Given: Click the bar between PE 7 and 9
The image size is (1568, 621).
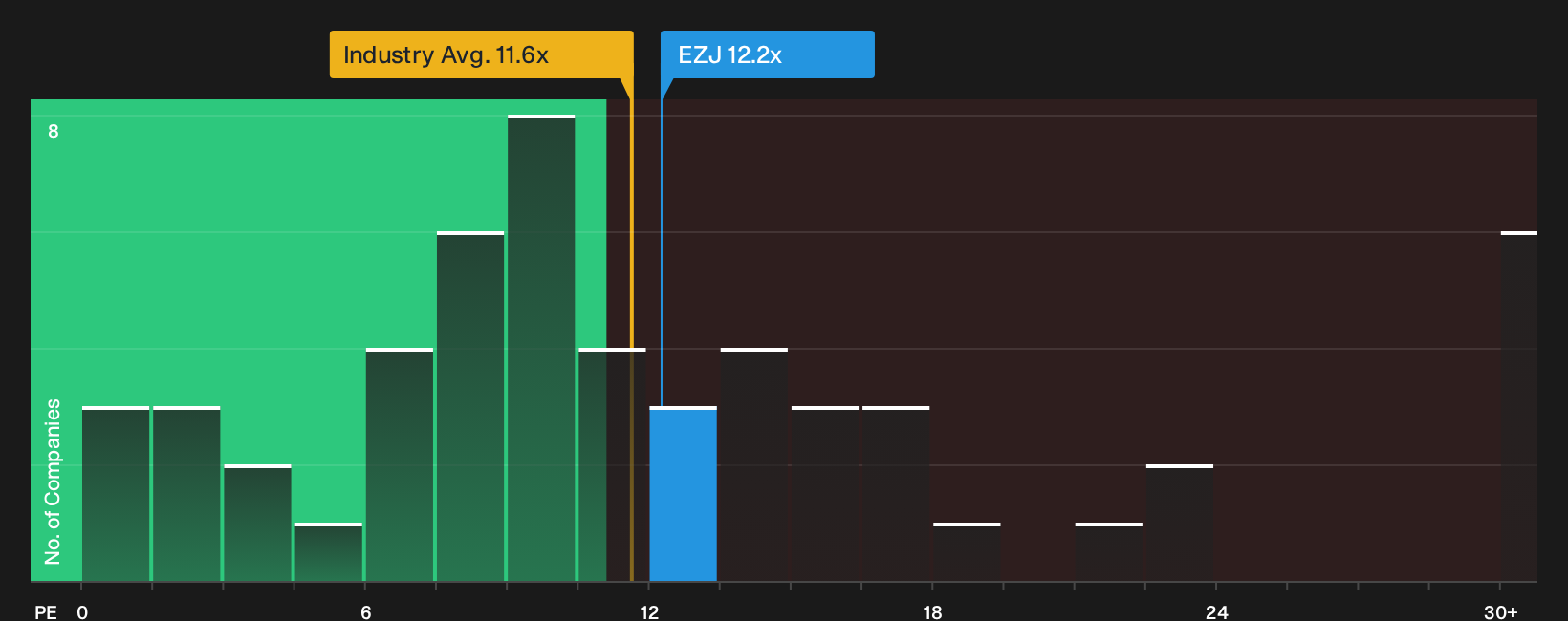Looking at the screenshot, I should (470, 407).
